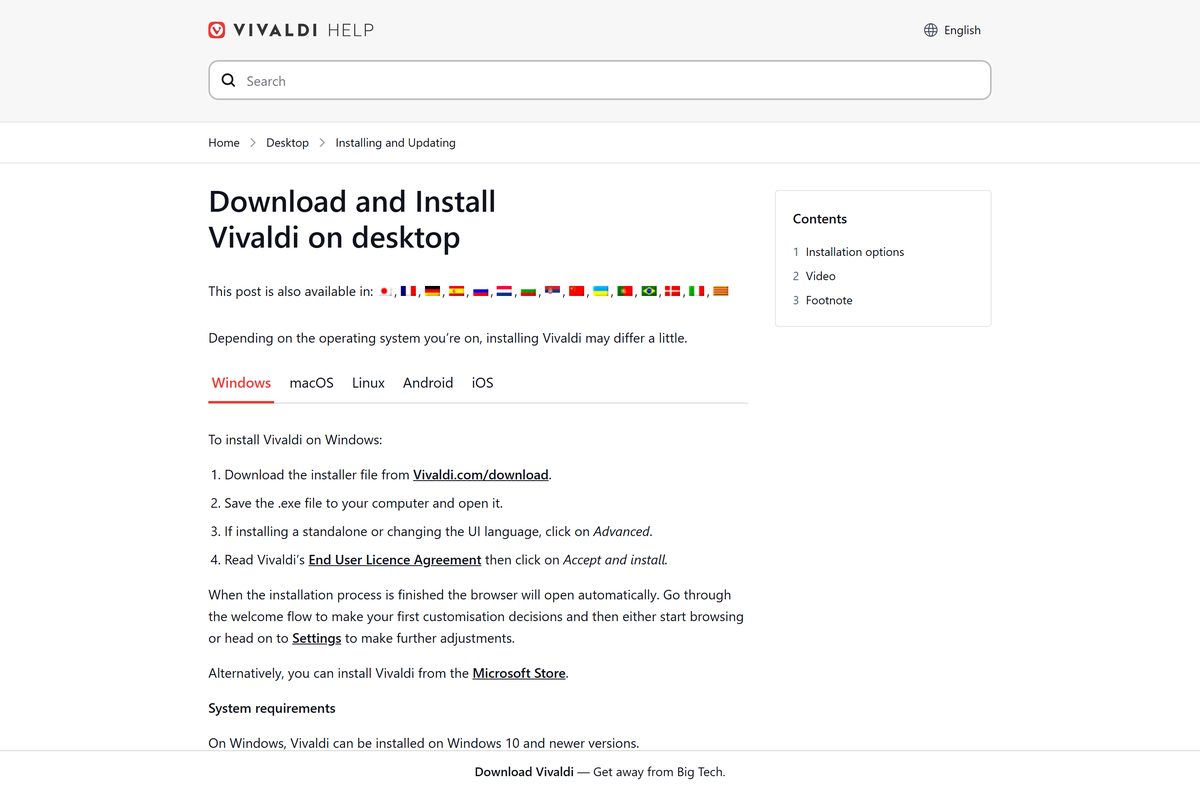Click the globe language icon
This screenshot has width=1200, height=792.
pos(931,30)
